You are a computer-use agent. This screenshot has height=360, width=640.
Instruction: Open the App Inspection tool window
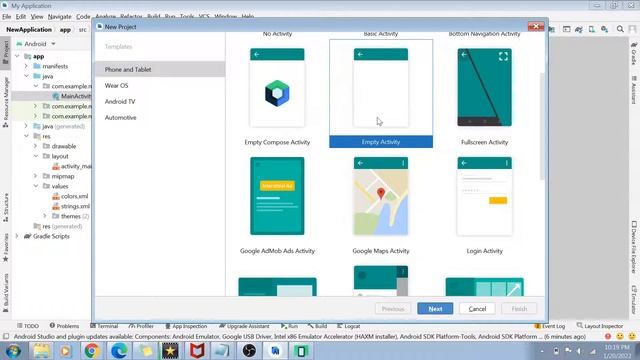click(x=186, y=326)
